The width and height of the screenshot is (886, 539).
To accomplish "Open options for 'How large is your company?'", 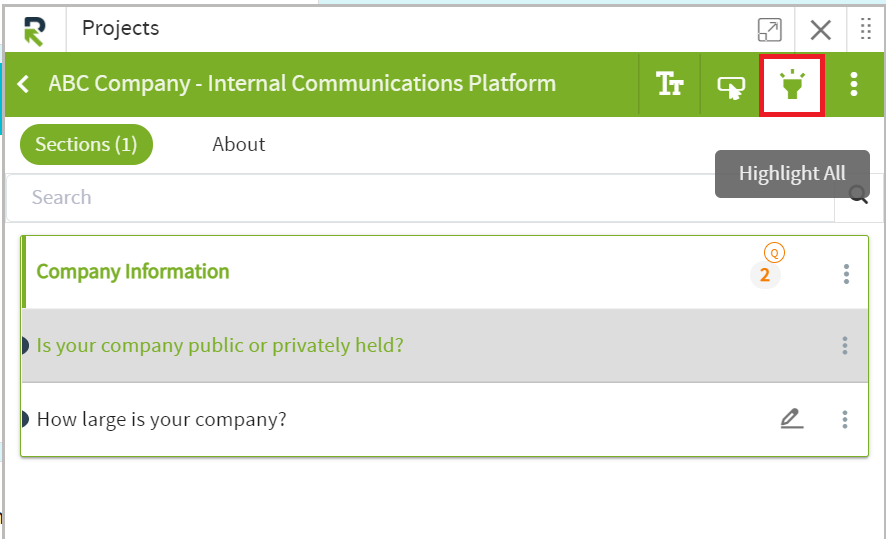I will click(x=845, y=419).
